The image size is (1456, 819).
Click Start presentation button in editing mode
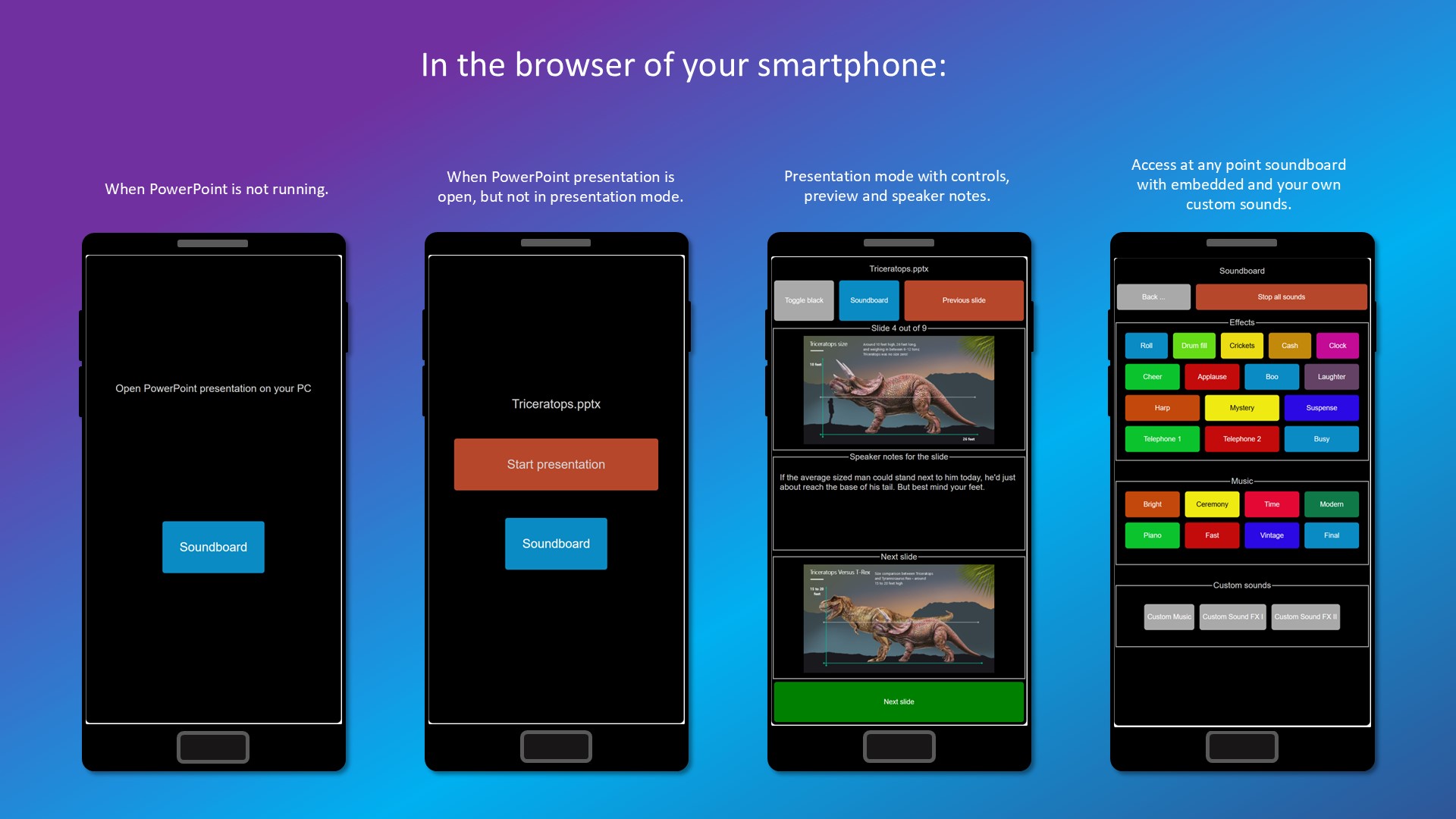coord(556,463)
